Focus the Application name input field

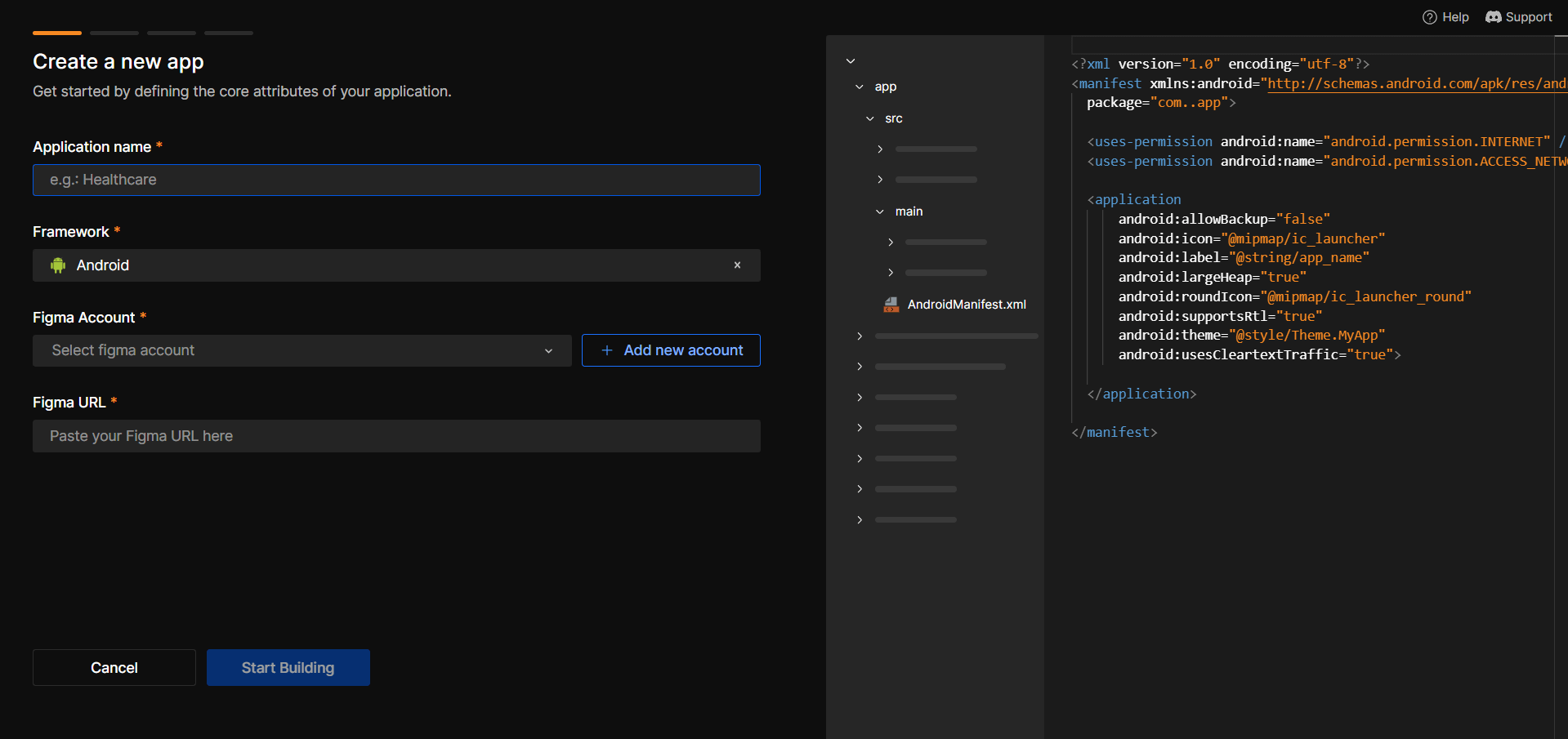tap(396, 180)
